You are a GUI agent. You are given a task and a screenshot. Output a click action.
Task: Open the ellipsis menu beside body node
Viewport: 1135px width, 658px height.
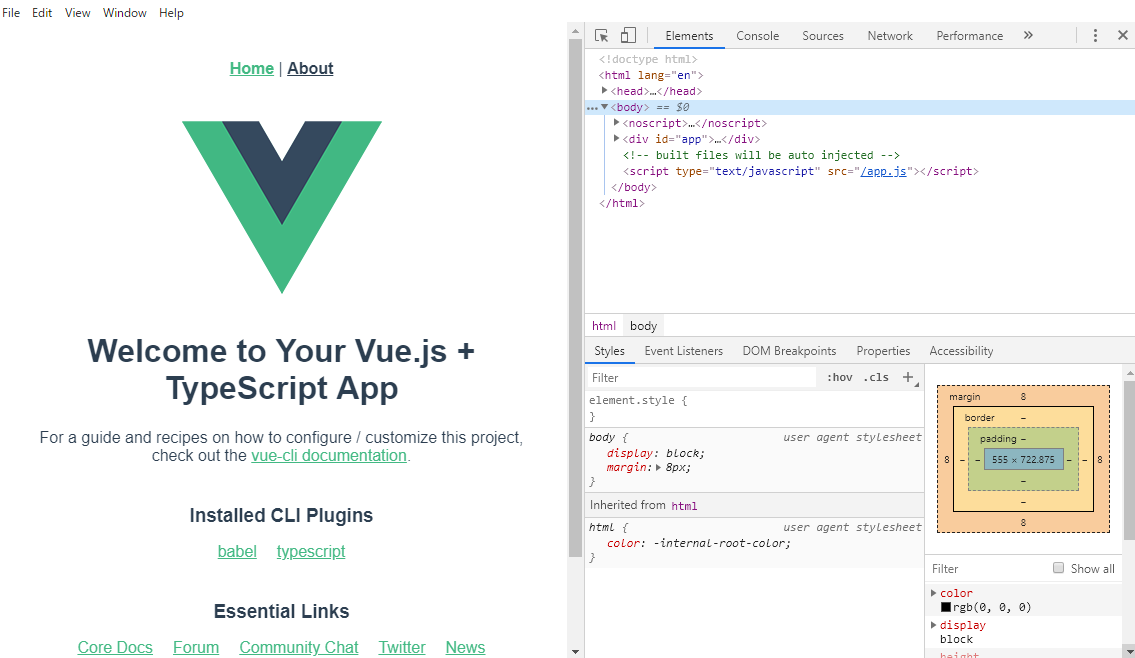pos(592,108)
